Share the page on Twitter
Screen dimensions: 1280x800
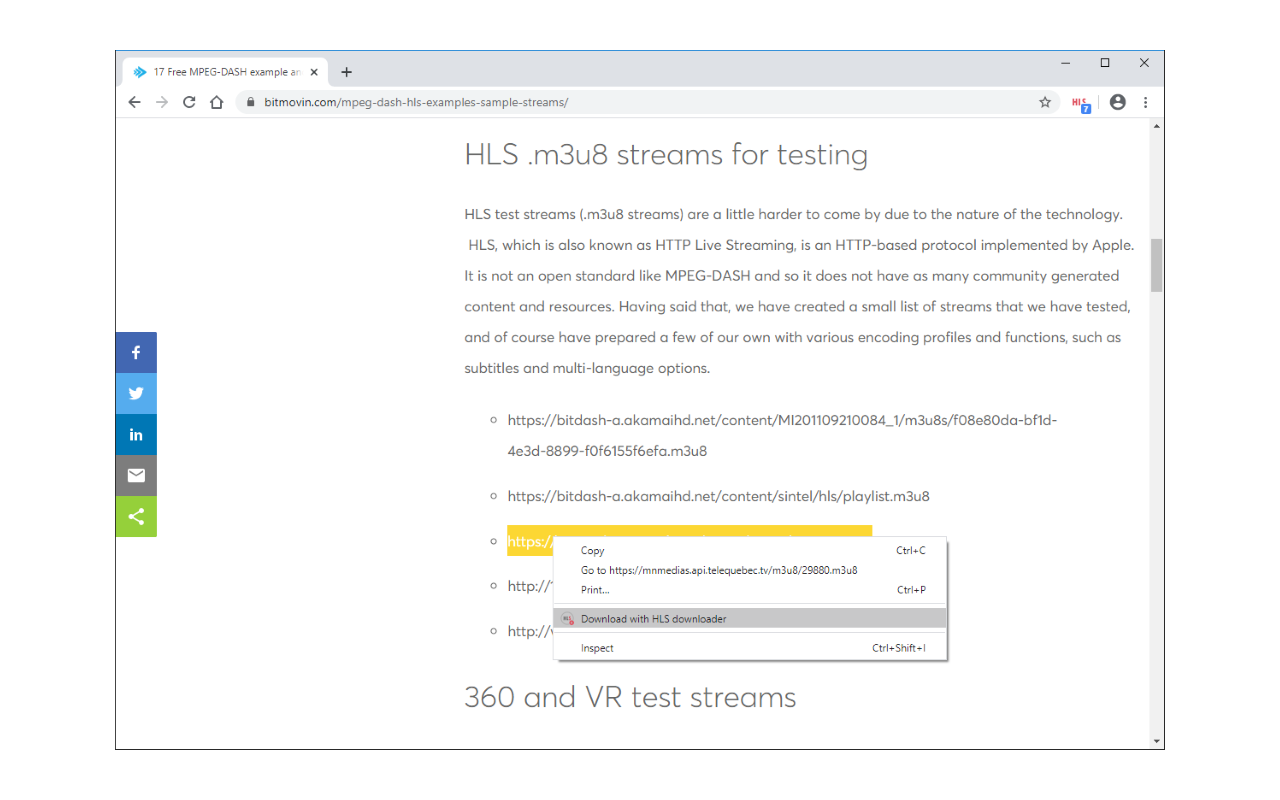tap(136, 393)
